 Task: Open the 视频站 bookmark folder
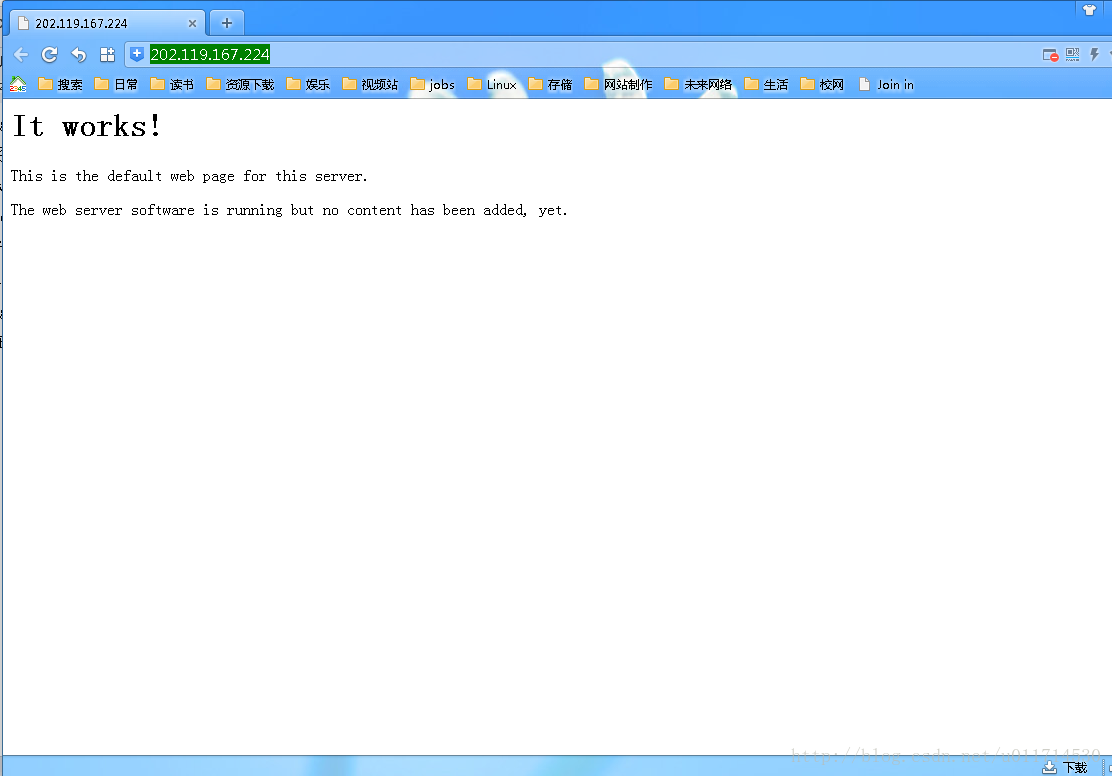pyautogui.click(x=369, y=84)
